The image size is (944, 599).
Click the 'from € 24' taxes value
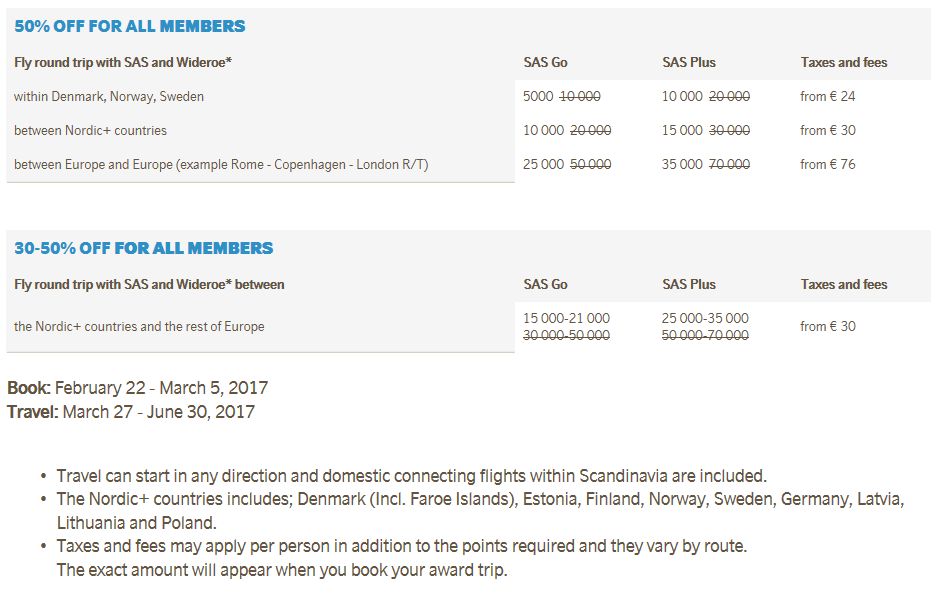pos(827,96)
